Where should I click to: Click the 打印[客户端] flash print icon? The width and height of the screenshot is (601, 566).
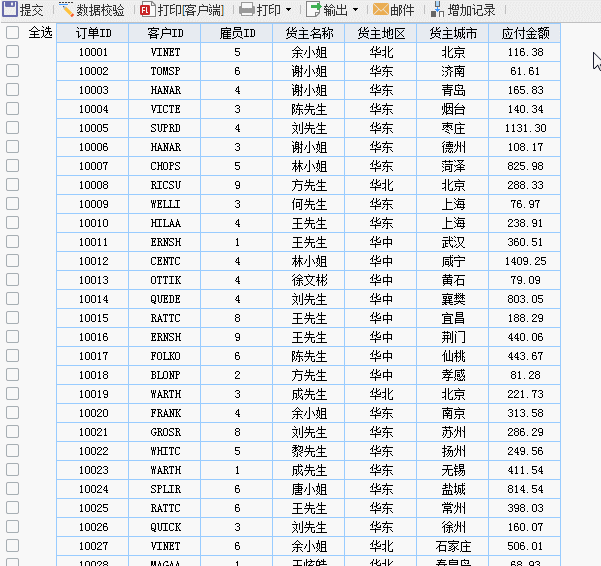click(148, 10)
